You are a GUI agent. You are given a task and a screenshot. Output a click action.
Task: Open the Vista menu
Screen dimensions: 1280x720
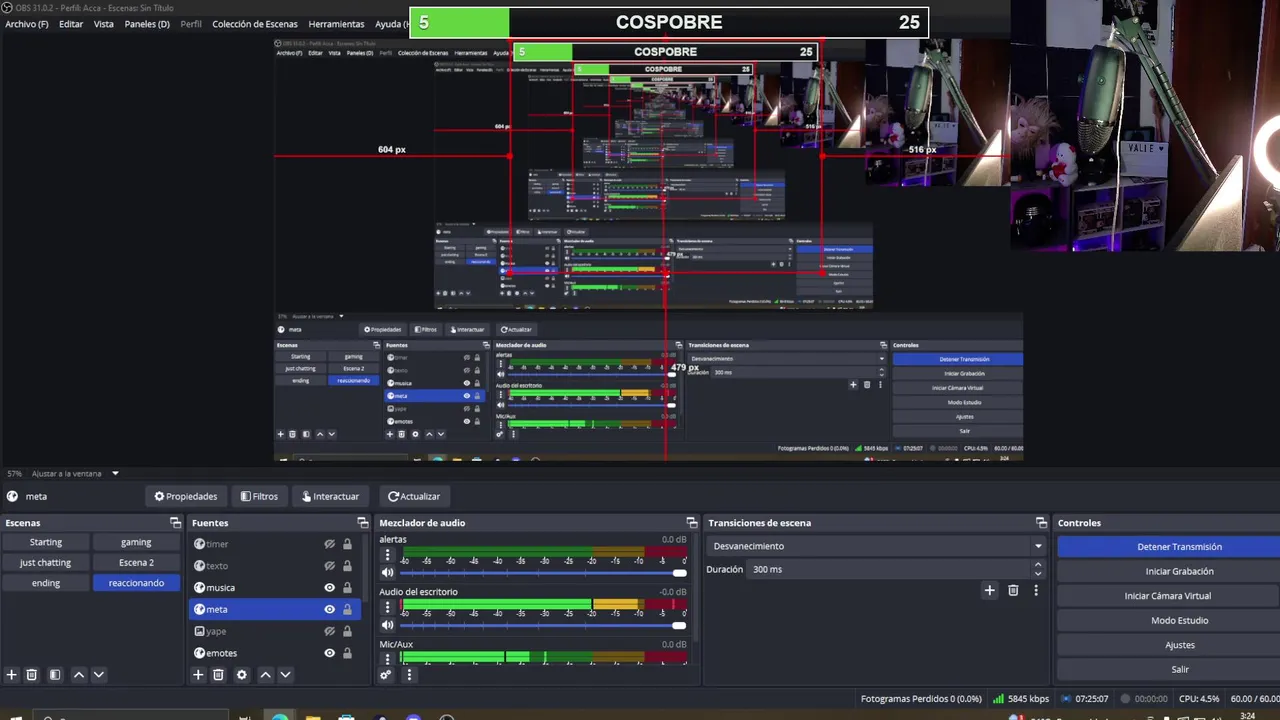pos(104,24)
